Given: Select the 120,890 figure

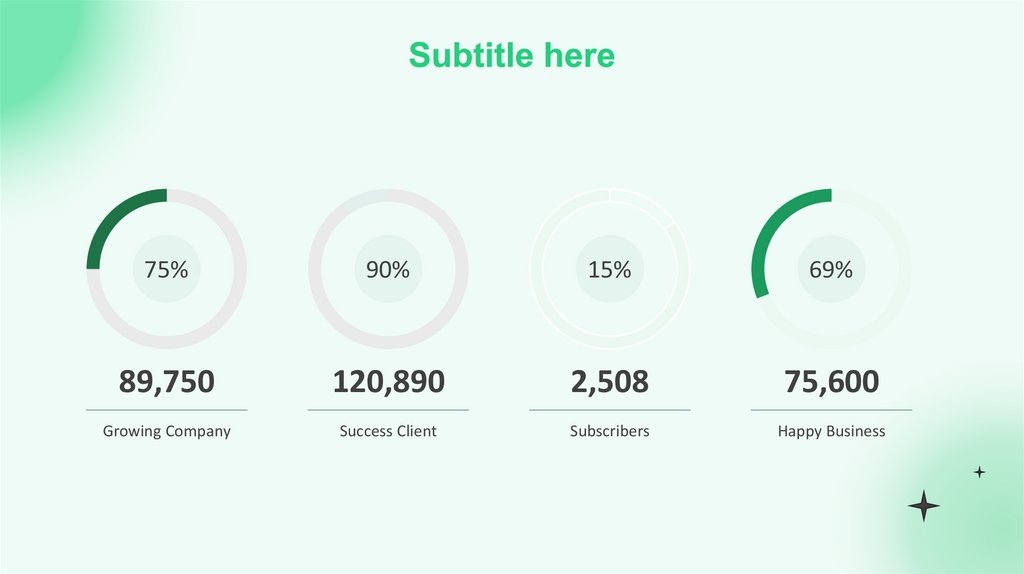Looking at the screenshot, I should click(388, 381).
